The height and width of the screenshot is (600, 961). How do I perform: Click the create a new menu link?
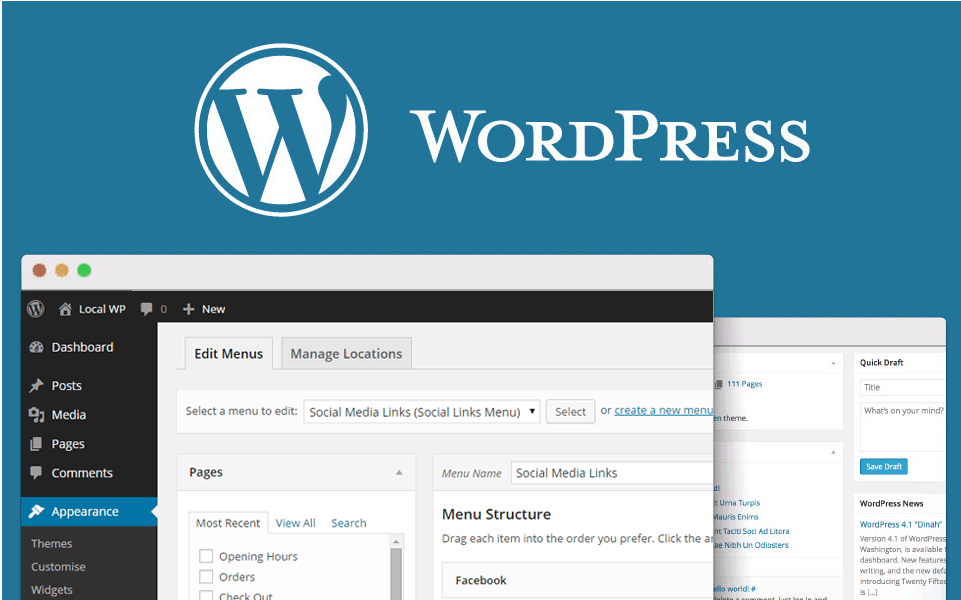point(663,411)
